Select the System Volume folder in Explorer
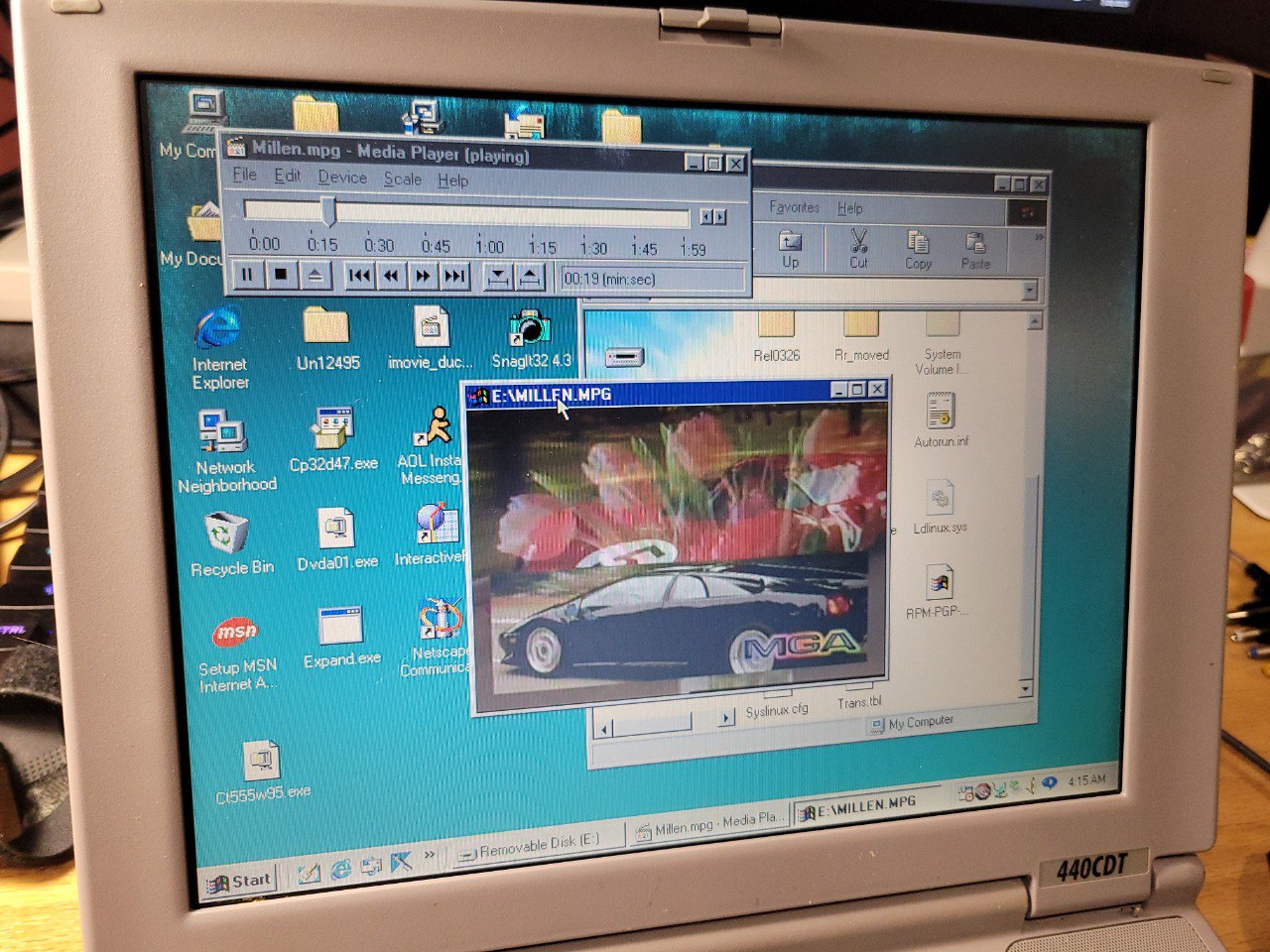Viewport: 1270px width, 952px height. 942,345
